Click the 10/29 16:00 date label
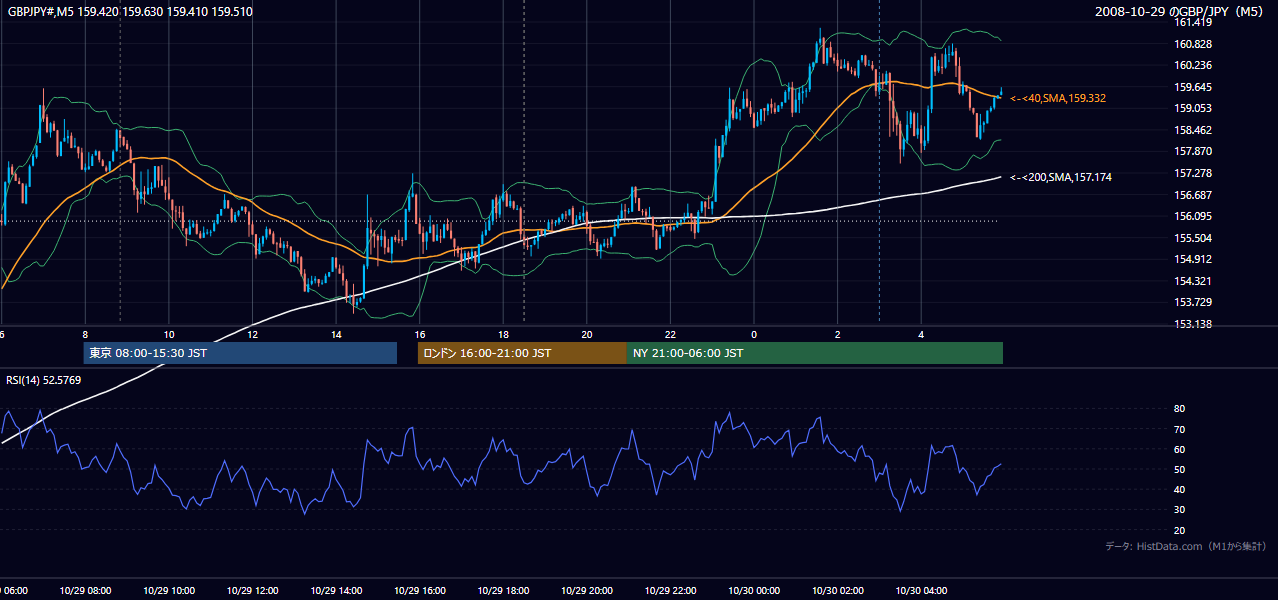 point(420,591)
